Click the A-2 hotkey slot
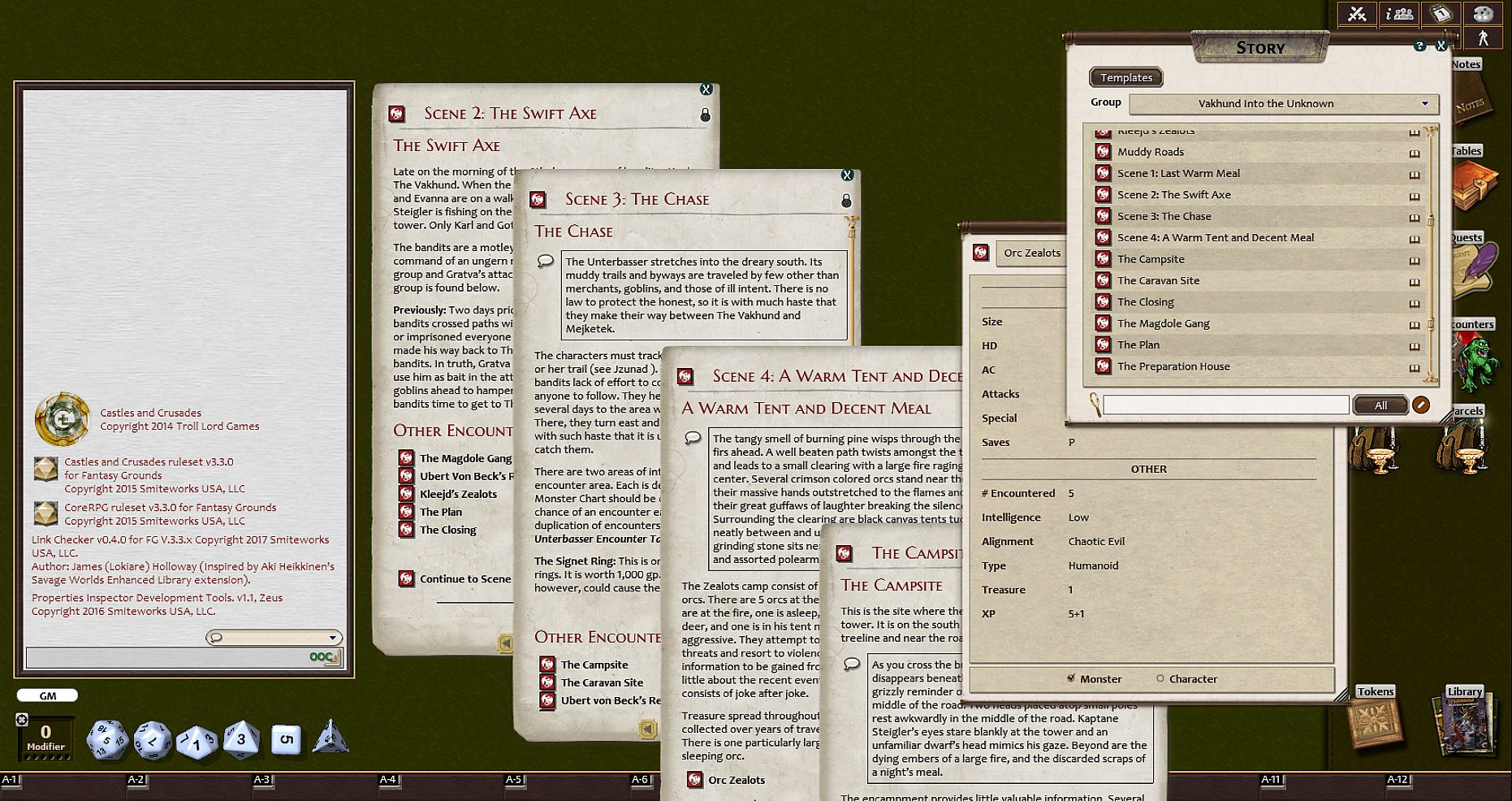Viewport: 1512px width, 801px height. click(x=136, y=780)
